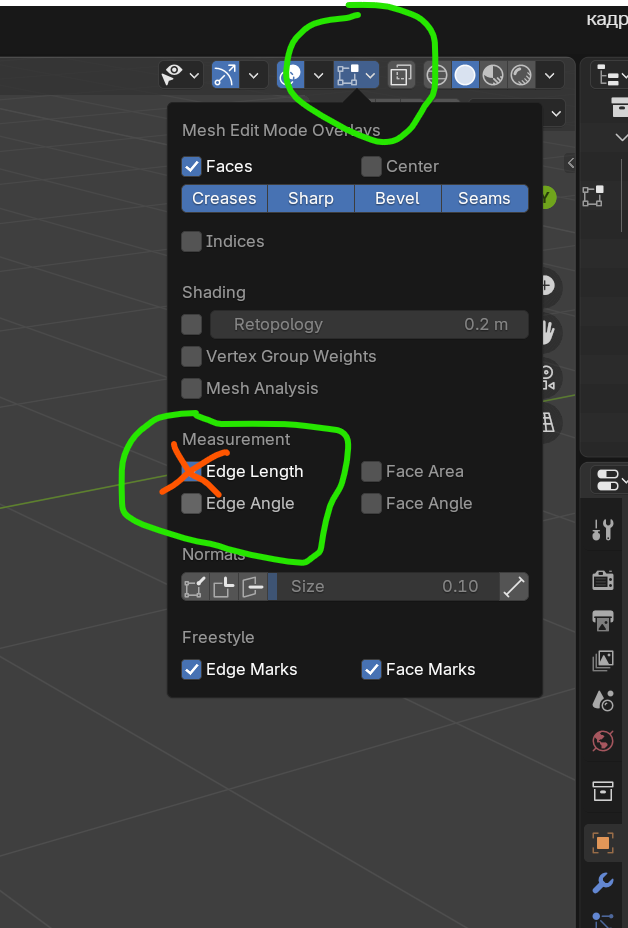Uncheck the Edge Marks Freestyle option
The height and width of the screenshot is (928, 628).
pos(192,670)
